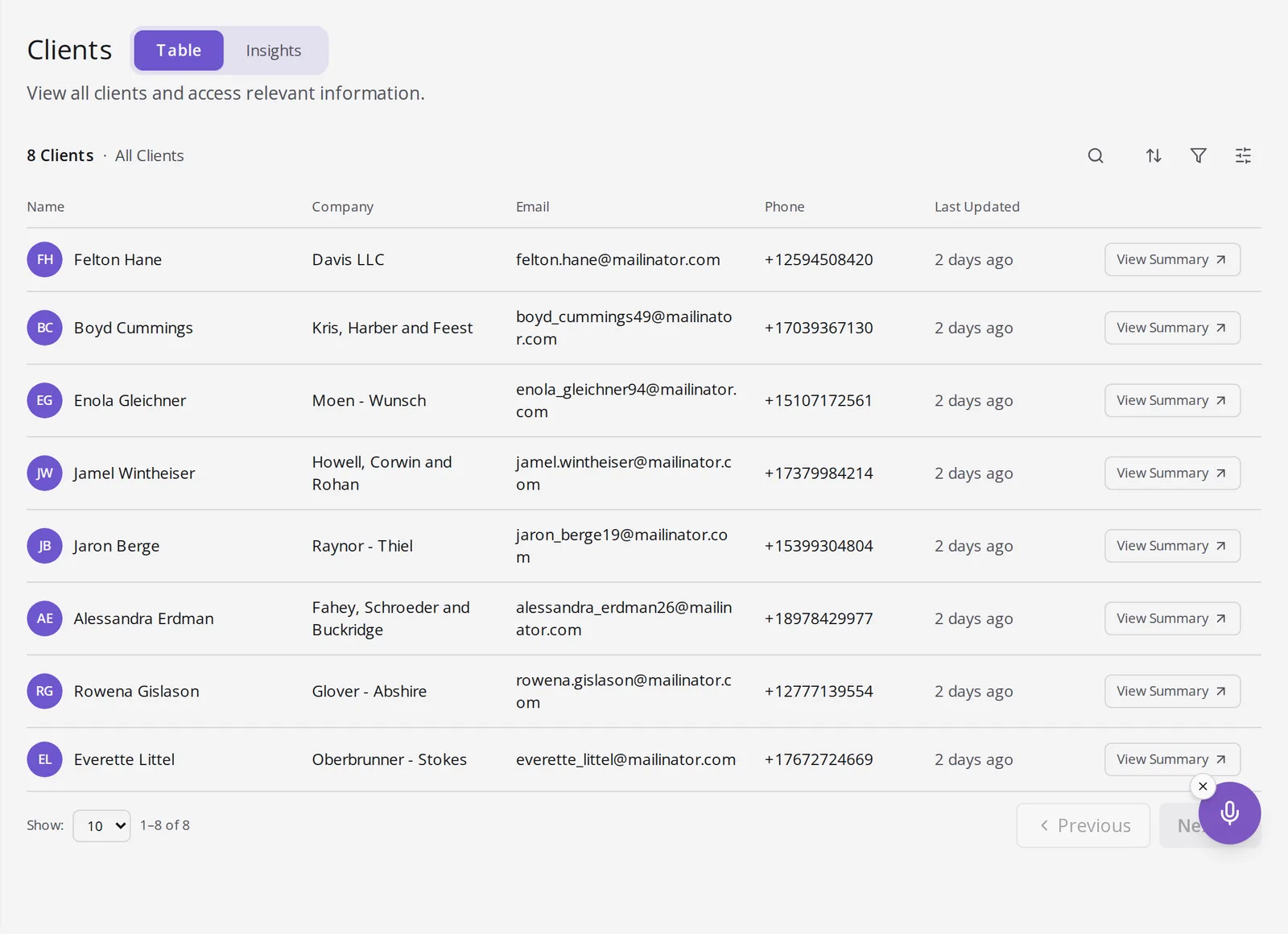The height and width of the screenshot is (934, 1288).
Task: Switch to the Insights tab
Action: click(x=274, y=51)
